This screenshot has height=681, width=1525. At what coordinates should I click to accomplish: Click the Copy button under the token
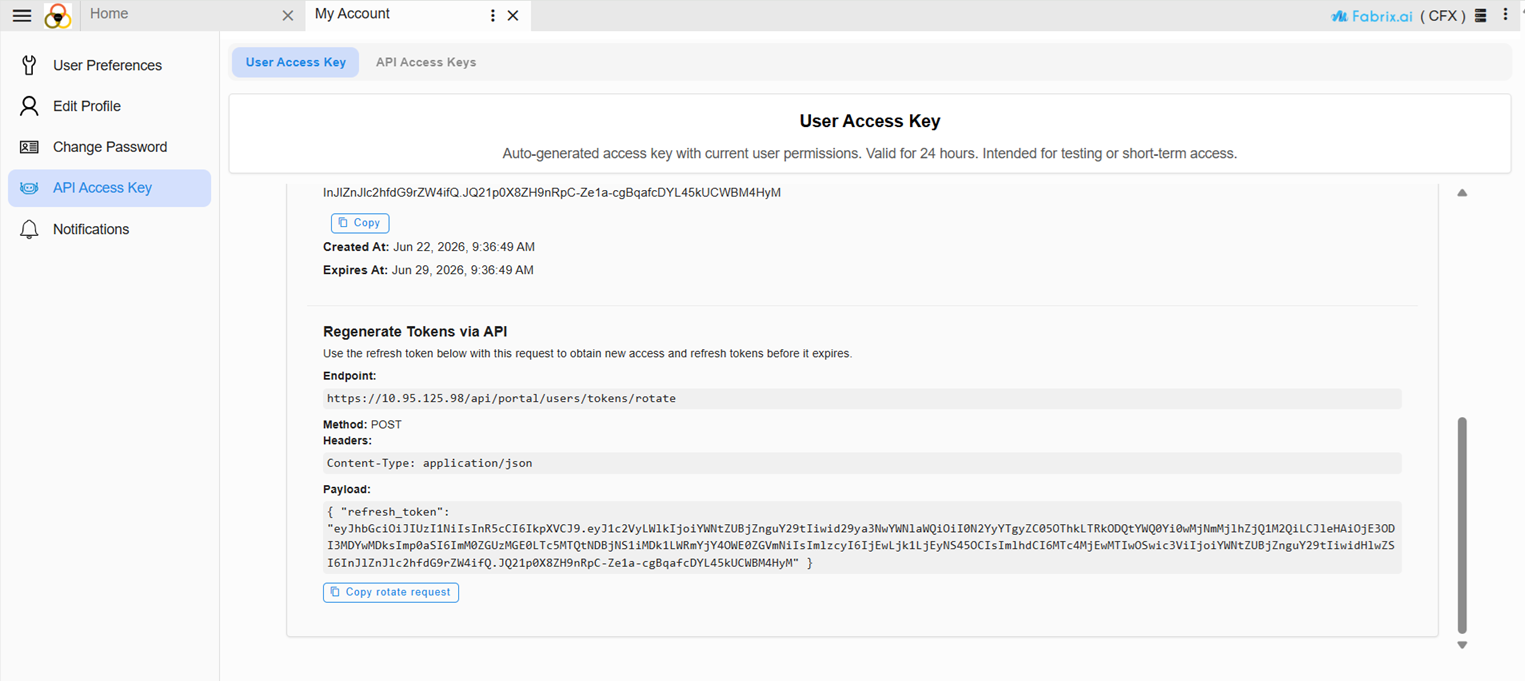(x=360, y=223)
